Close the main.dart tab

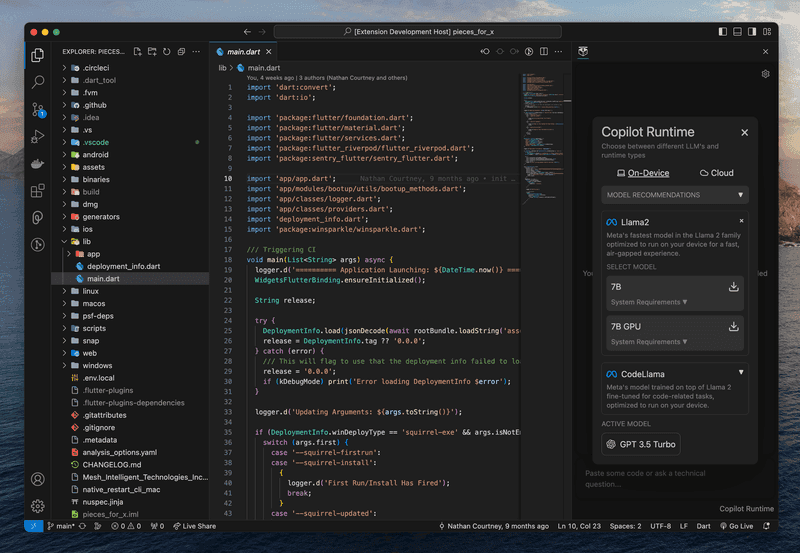[x=268, y=52]
